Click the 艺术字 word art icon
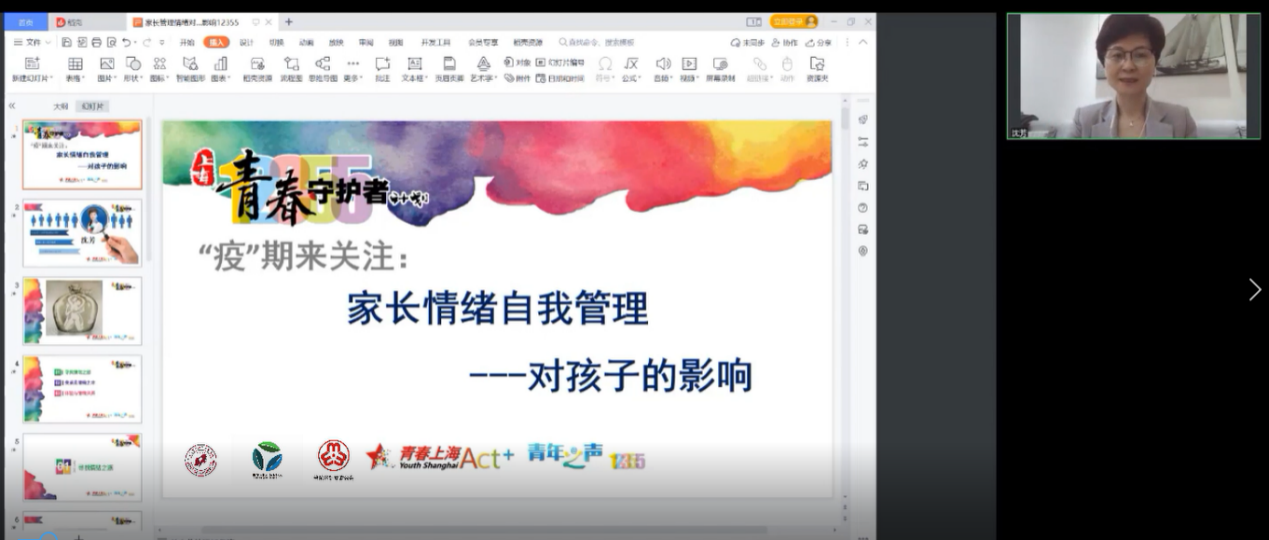 483,64
